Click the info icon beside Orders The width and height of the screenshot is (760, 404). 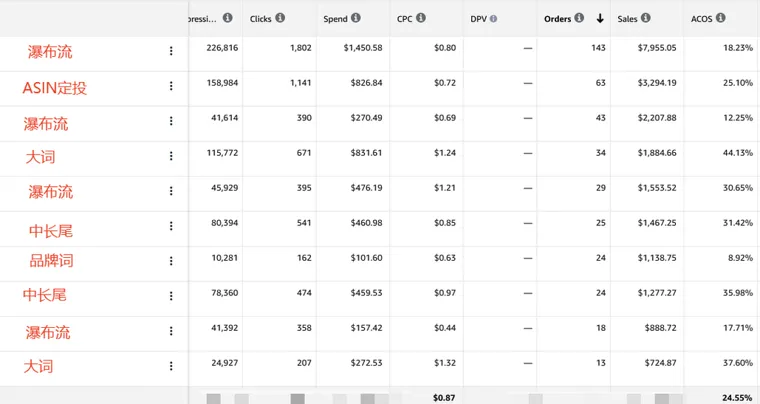pyautogui.click(x=580, y=18)
